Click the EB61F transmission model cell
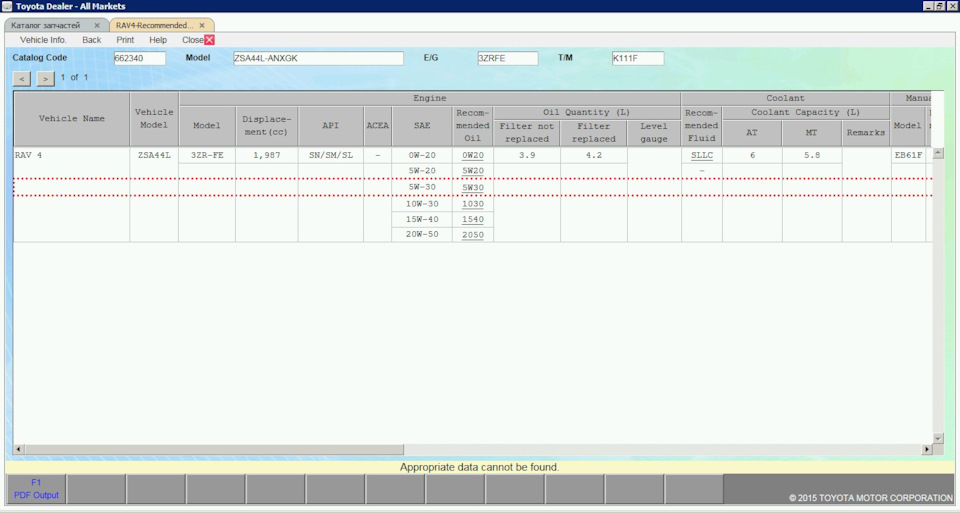 [x=908, y=155]
